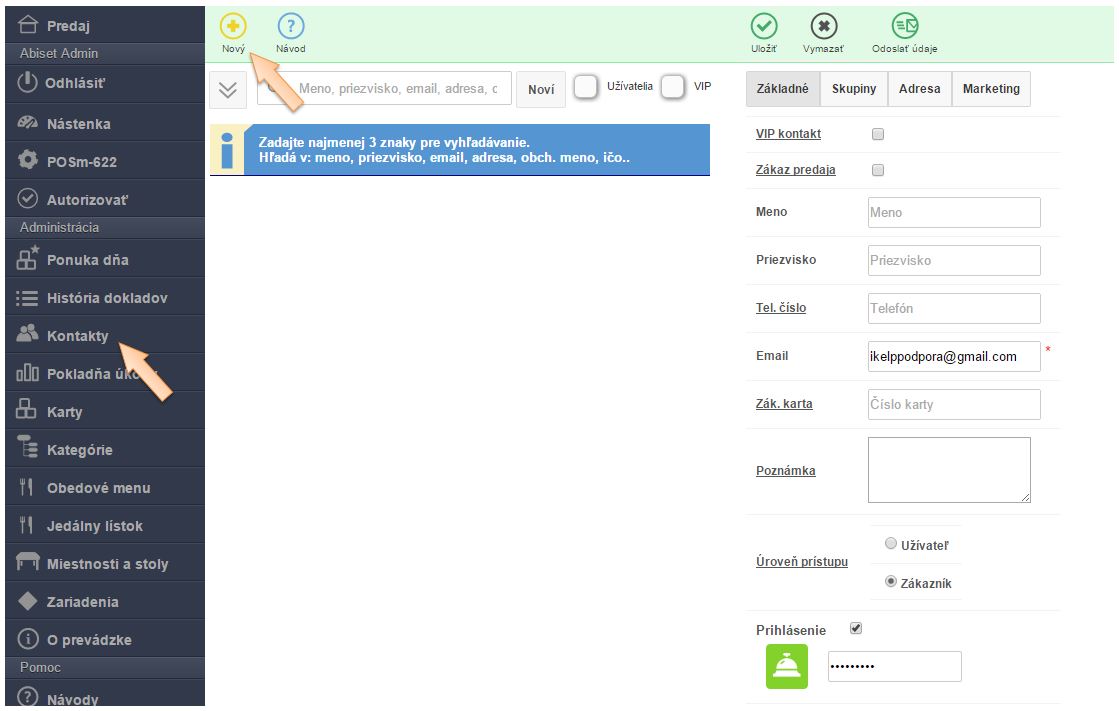Click the yellow plus Nový icon

point(233,27)
